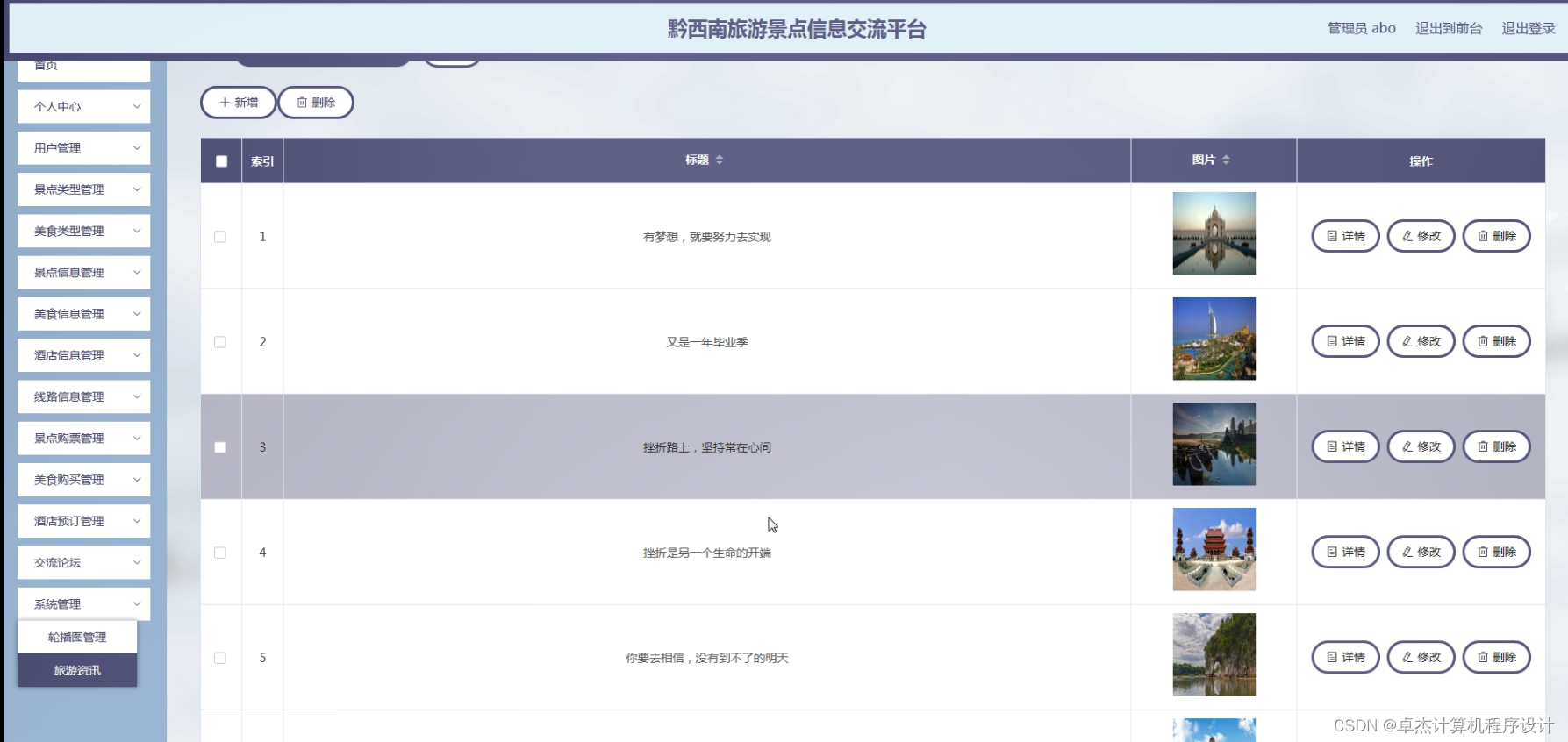This screenshot has height=742, width=1568.
Task: Check the checkbox for row 5
Action: pyautogui.click(x=220, y=658)
